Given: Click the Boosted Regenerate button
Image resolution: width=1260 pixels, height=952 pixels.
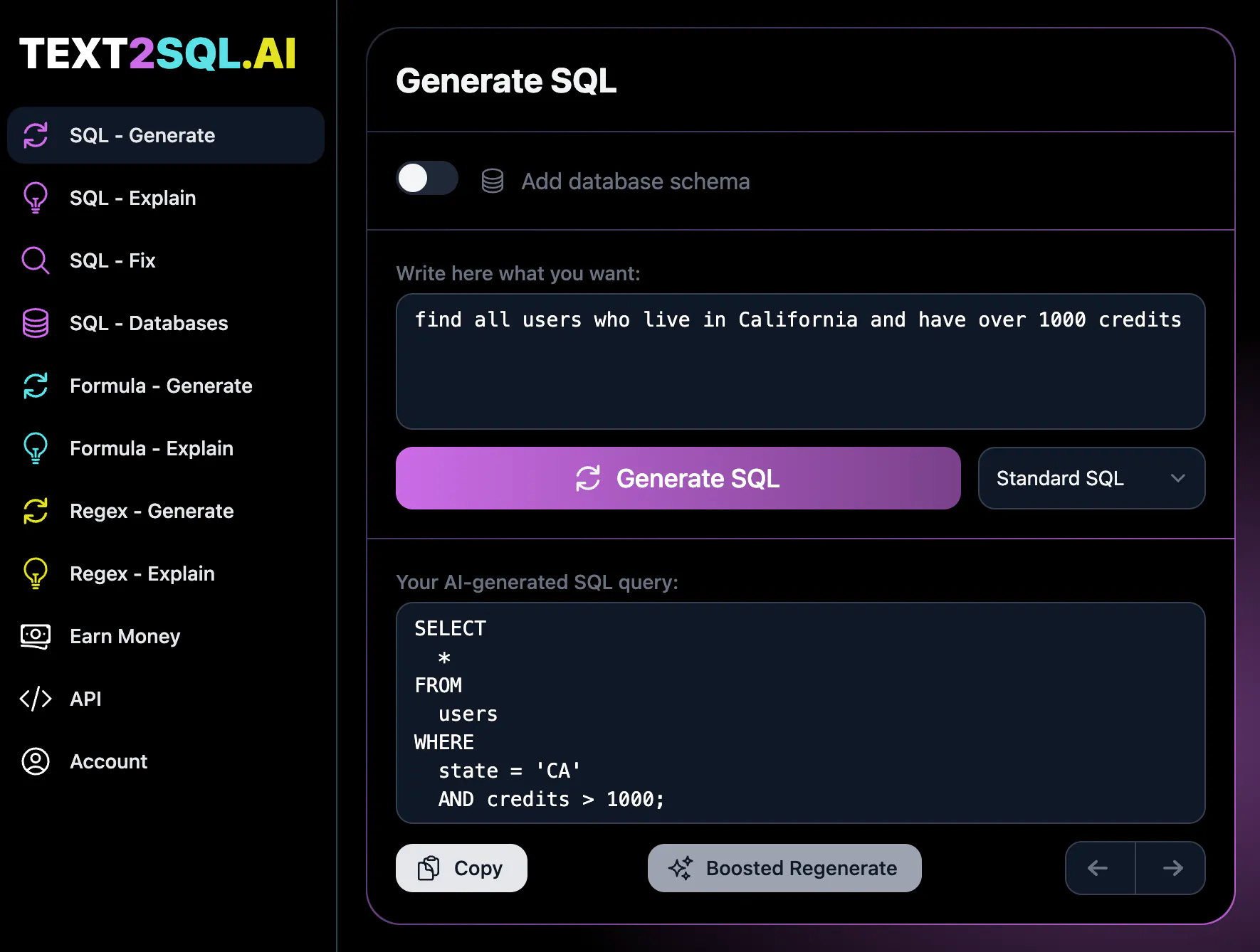Looking at the screenshot, I should pyautogui.click(x=784, y=868).
